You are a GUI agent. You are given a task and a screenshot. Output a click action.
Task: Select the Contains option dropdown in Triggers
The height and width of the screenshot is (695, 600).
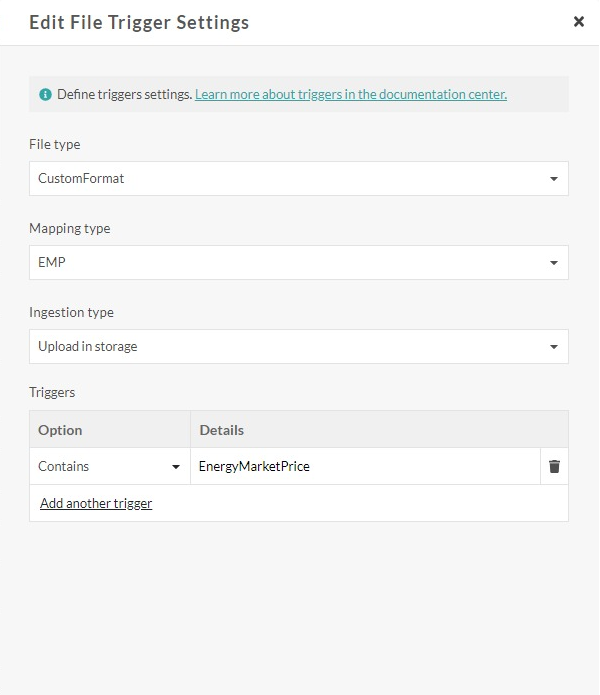[x=105, y=466]
